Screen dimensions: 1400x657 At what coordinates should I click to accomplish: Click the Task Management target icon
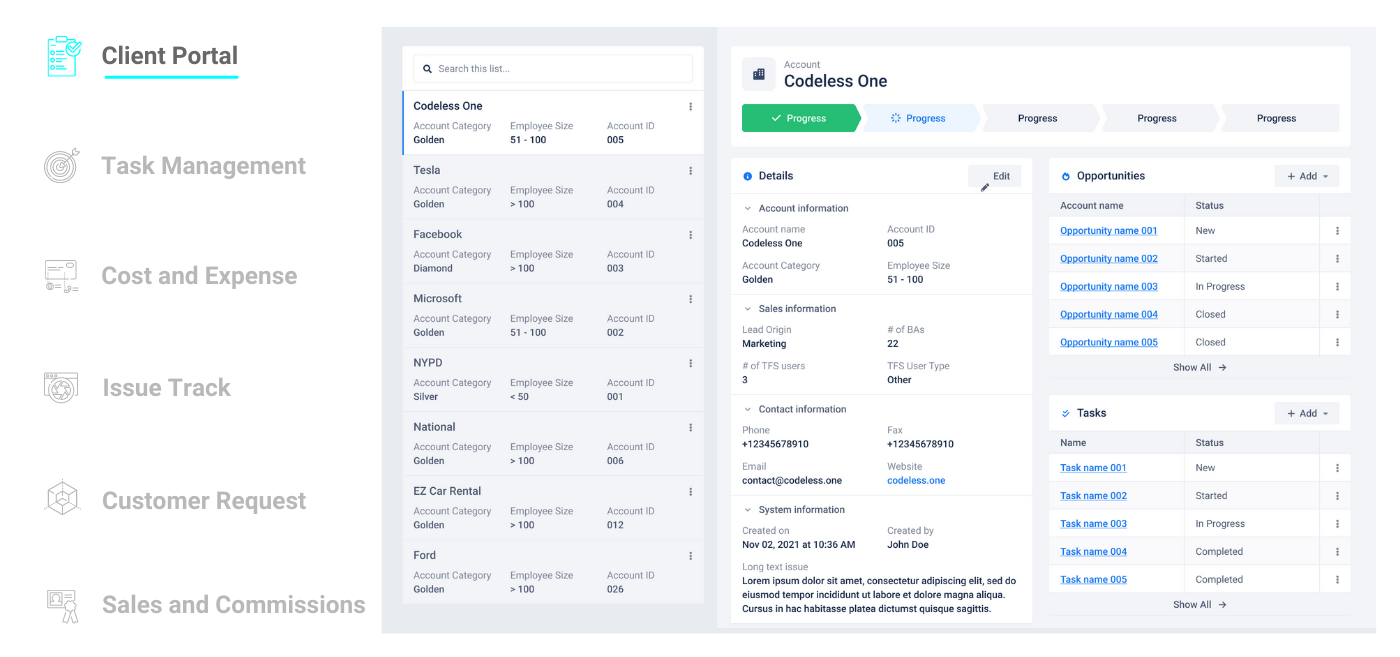coord(62,165)
